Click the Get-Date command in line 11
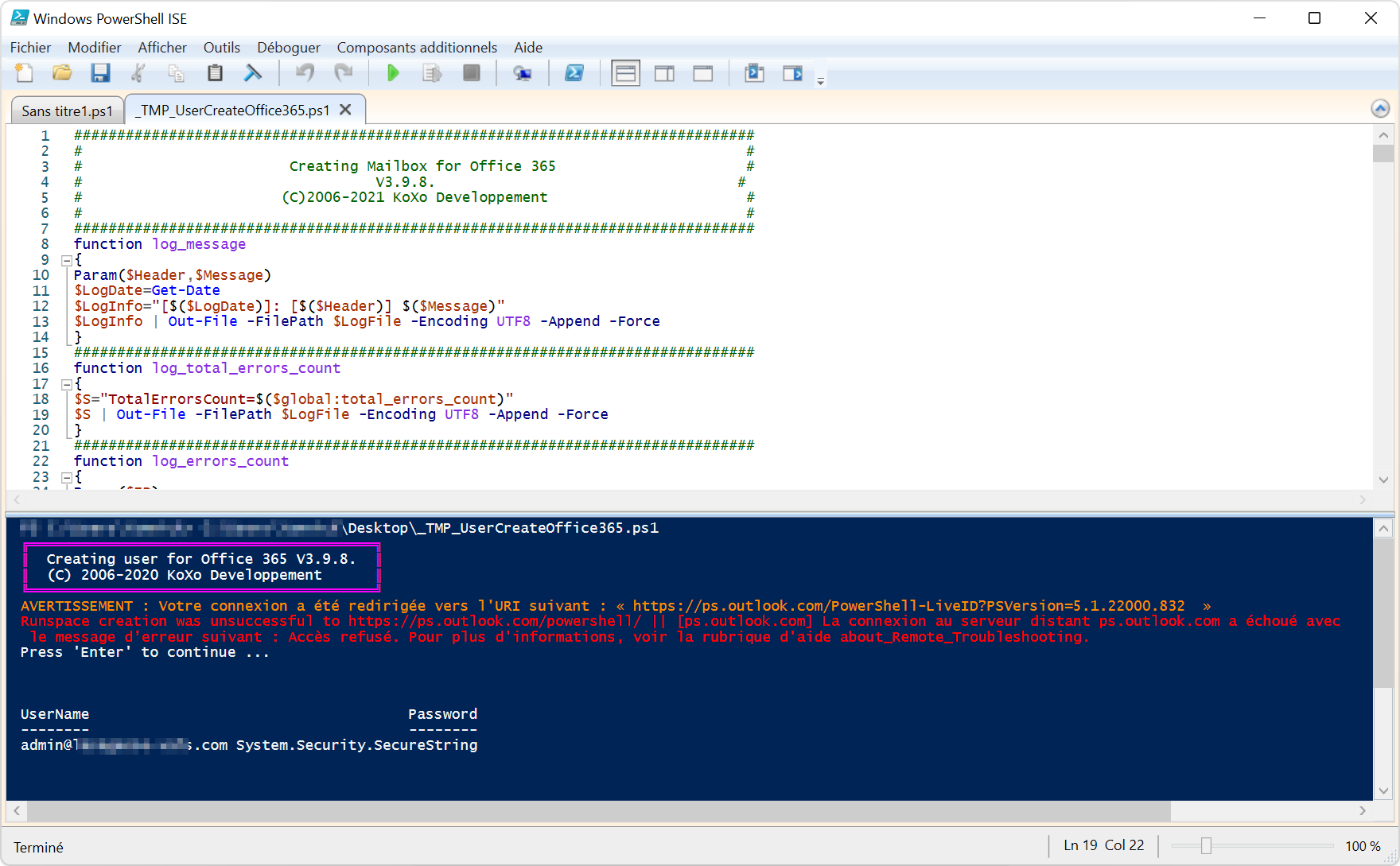 click(186, 290)
